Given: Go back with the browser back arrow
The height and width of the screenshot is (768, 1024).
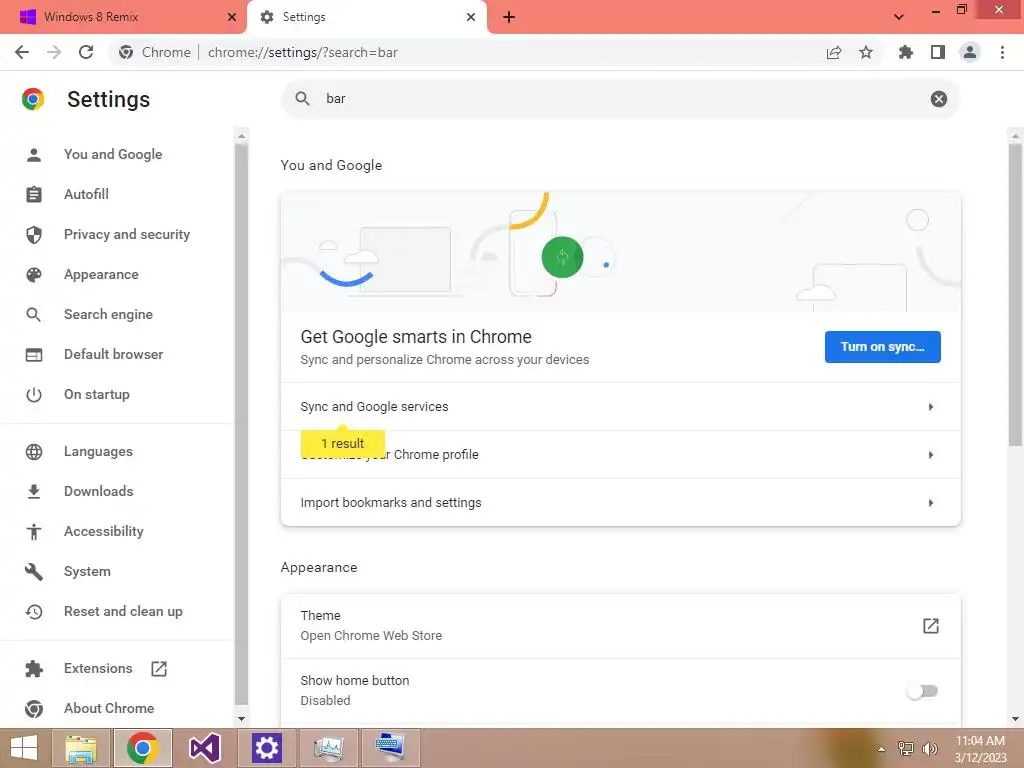Looking at the screenshot, I should pos(22,52).
